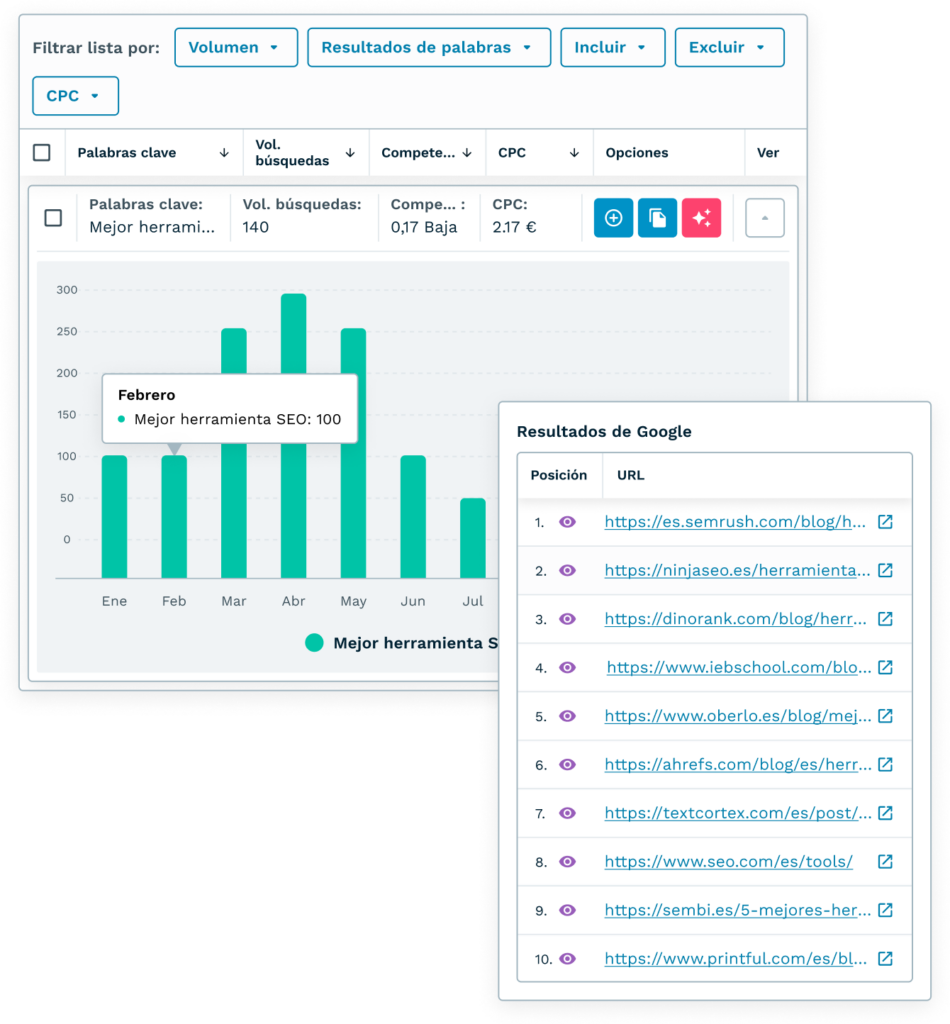Viewport: 950px width, 1024px height.
Task: Click green legend dot for Mejor herramienta
Action: click(314, 643)
